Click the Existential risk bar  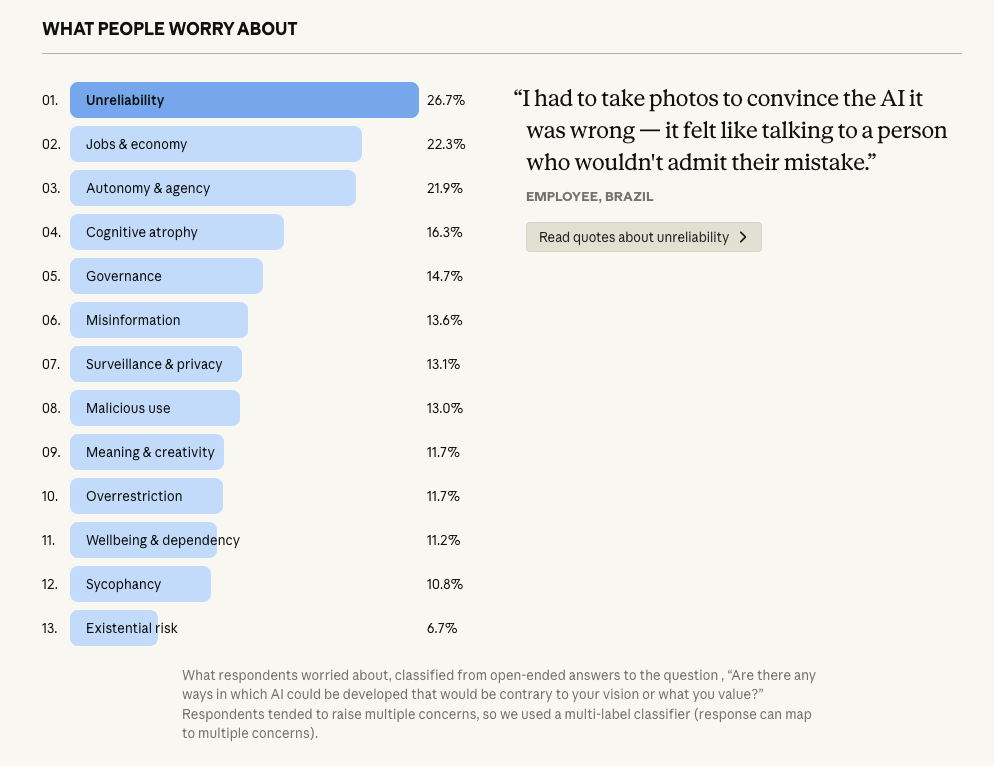[113, 628]
